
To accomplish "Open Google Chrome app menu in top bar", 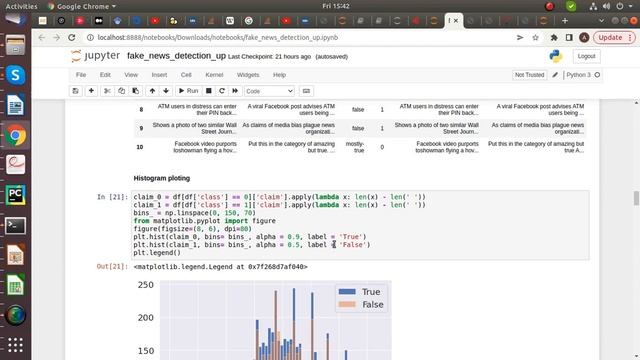I will click(82, 6).
